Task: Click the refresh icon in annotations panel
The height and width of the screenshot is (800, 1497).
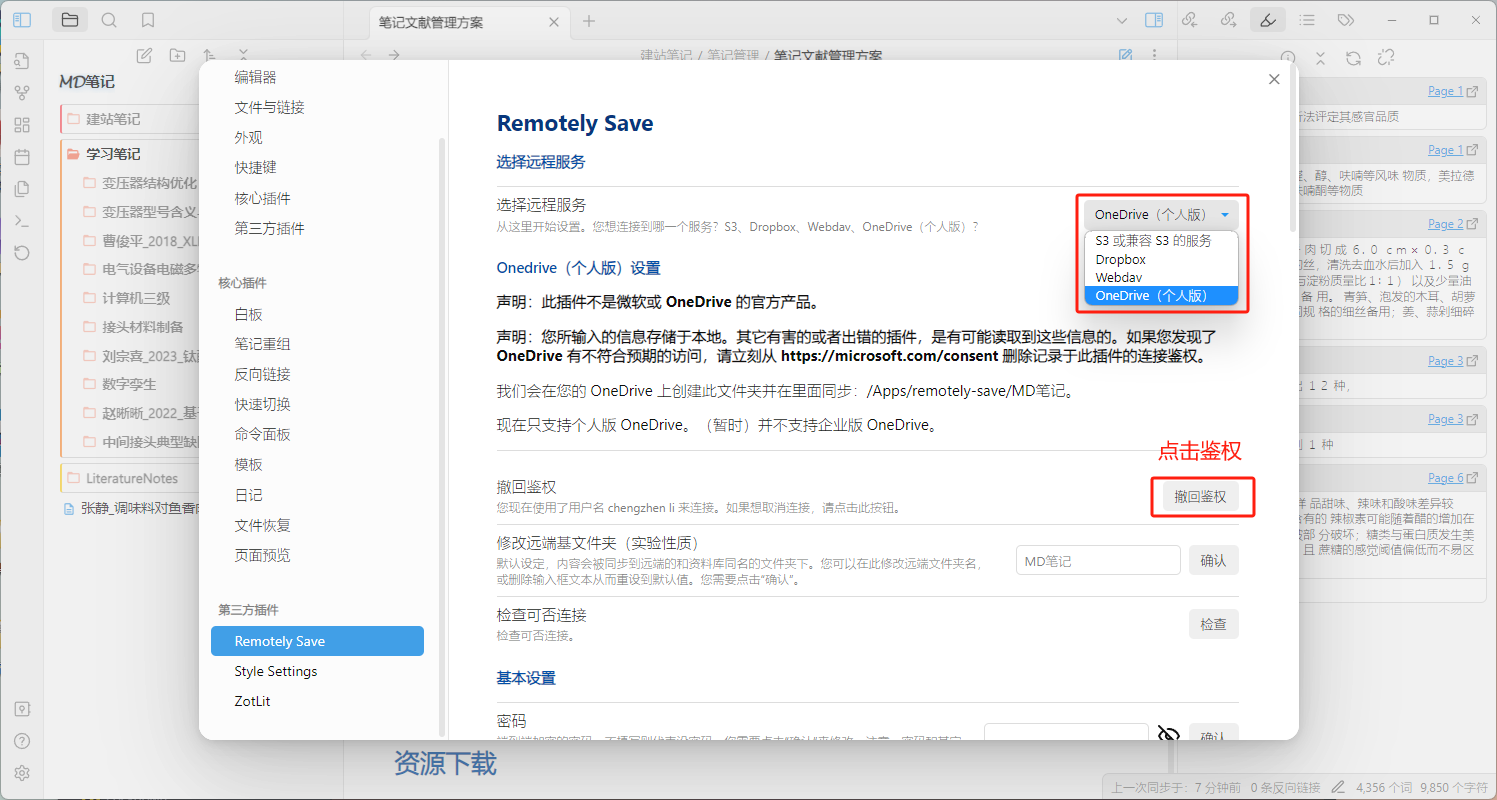Action: coord(1353,58)
